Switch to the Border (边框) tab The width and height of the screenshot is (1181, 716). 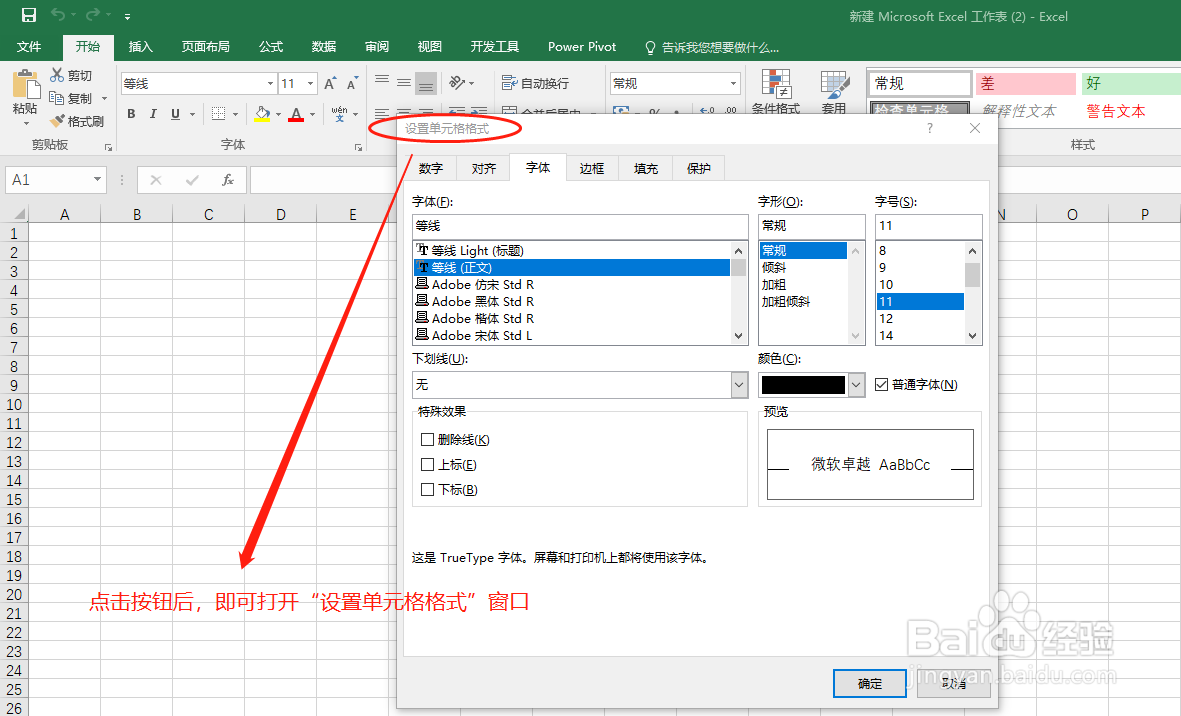(591, 169)
